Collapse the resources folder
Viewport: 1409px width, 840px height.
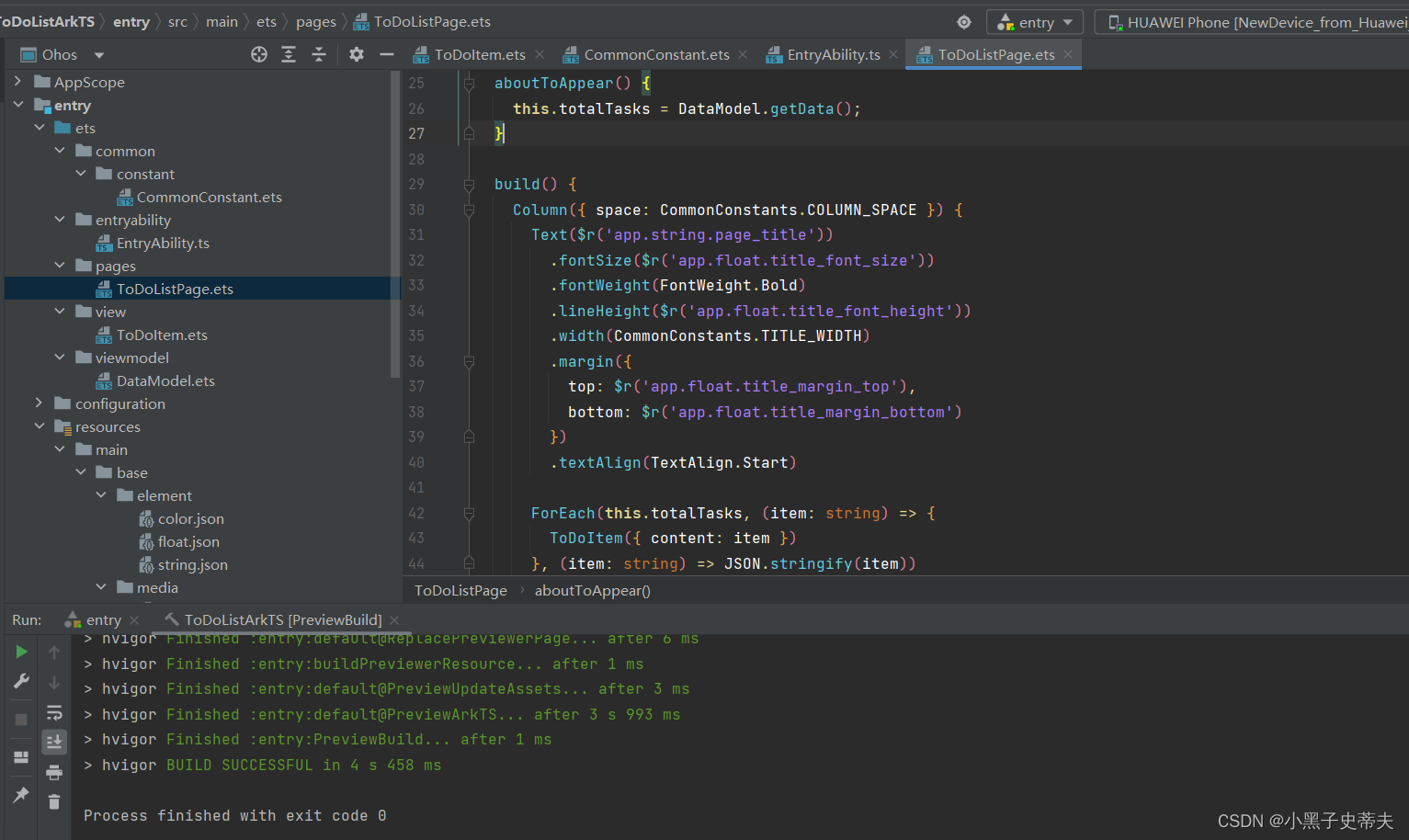pos(39,426)
